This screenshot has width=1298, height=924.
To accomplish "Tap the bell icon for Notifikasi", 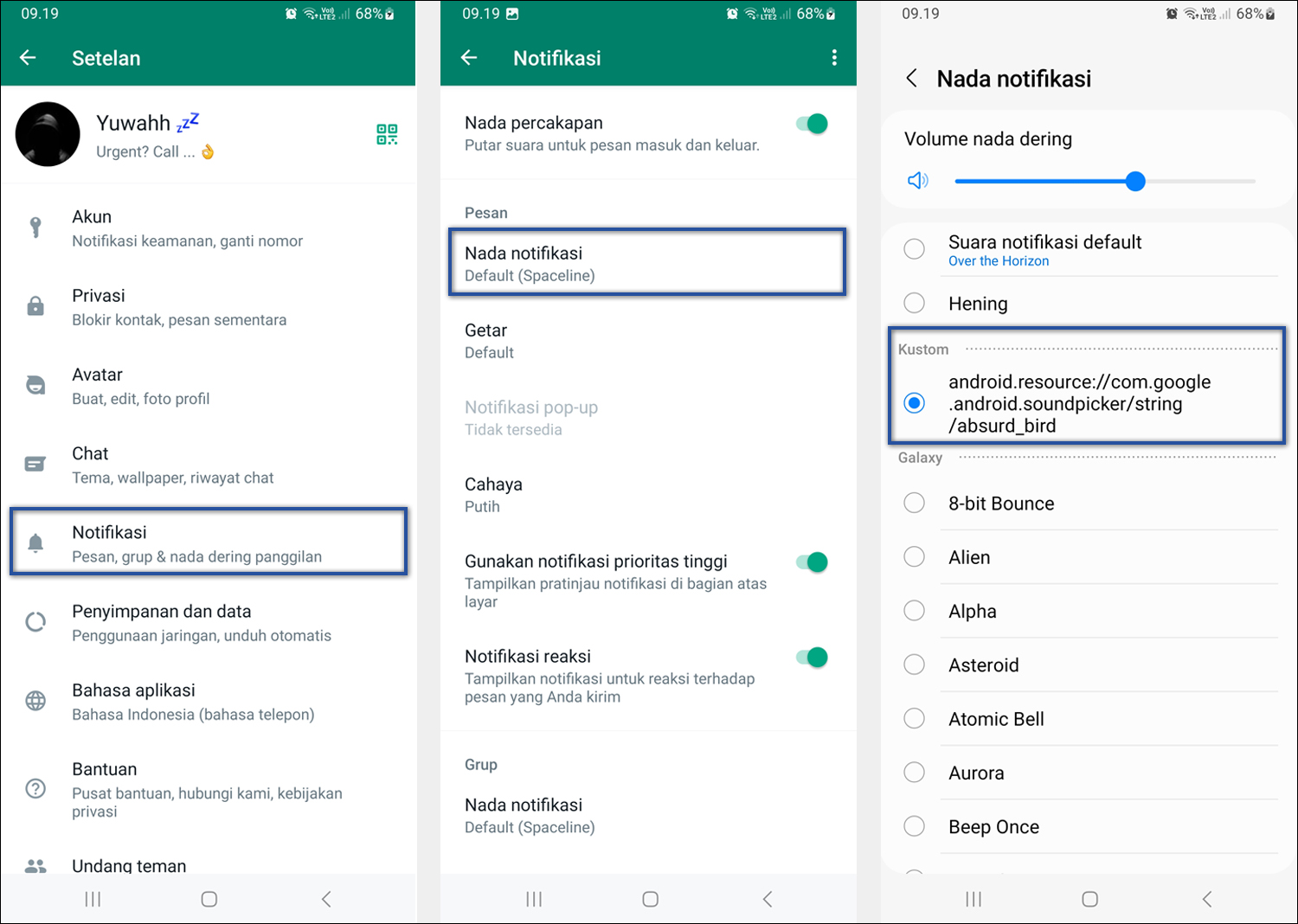I will pyautogui.click(x=35, y=543).
